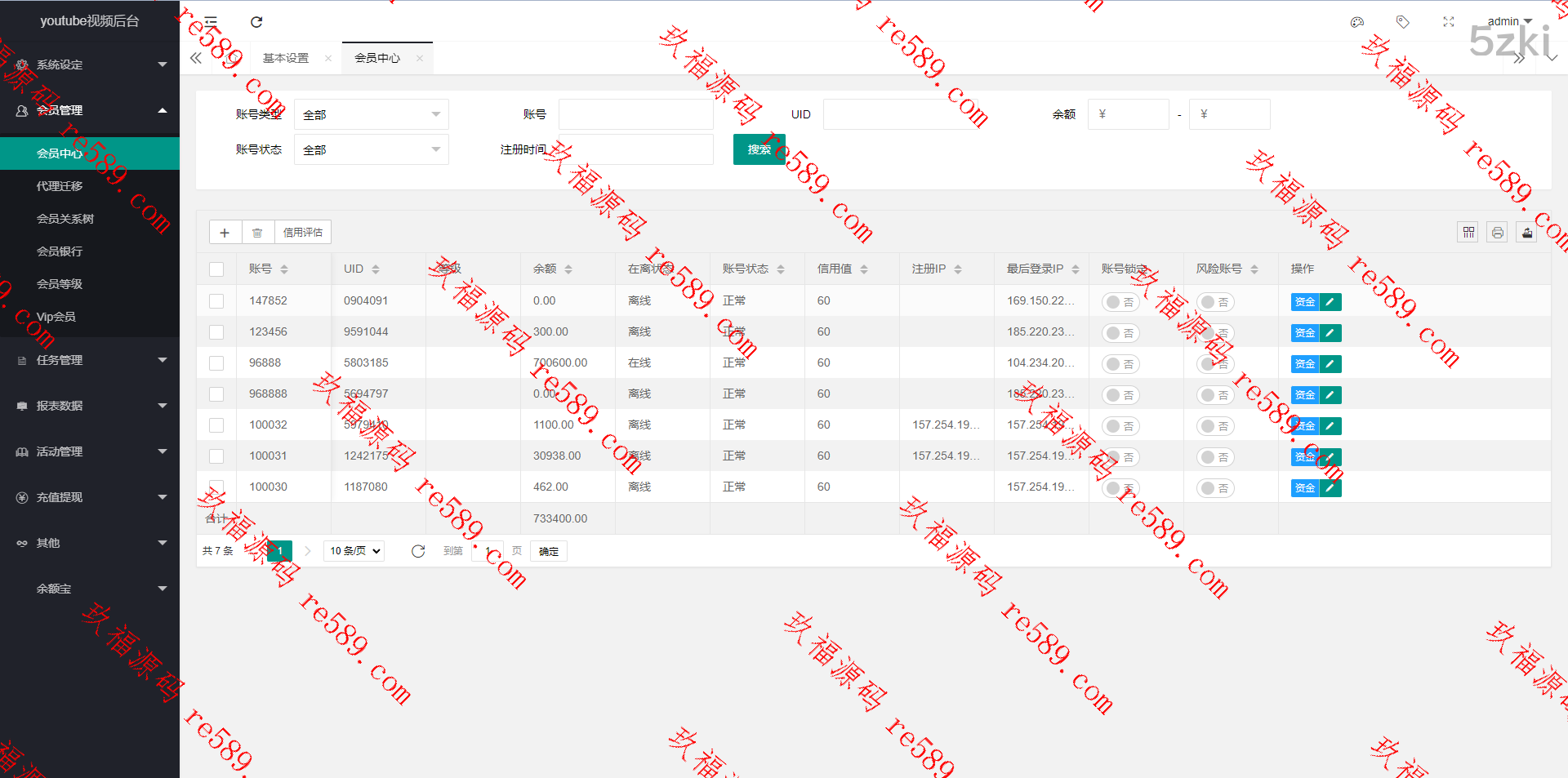Open the 账号类型 dropdown
Screen dimensions: 1568x778
coord(371,115)
